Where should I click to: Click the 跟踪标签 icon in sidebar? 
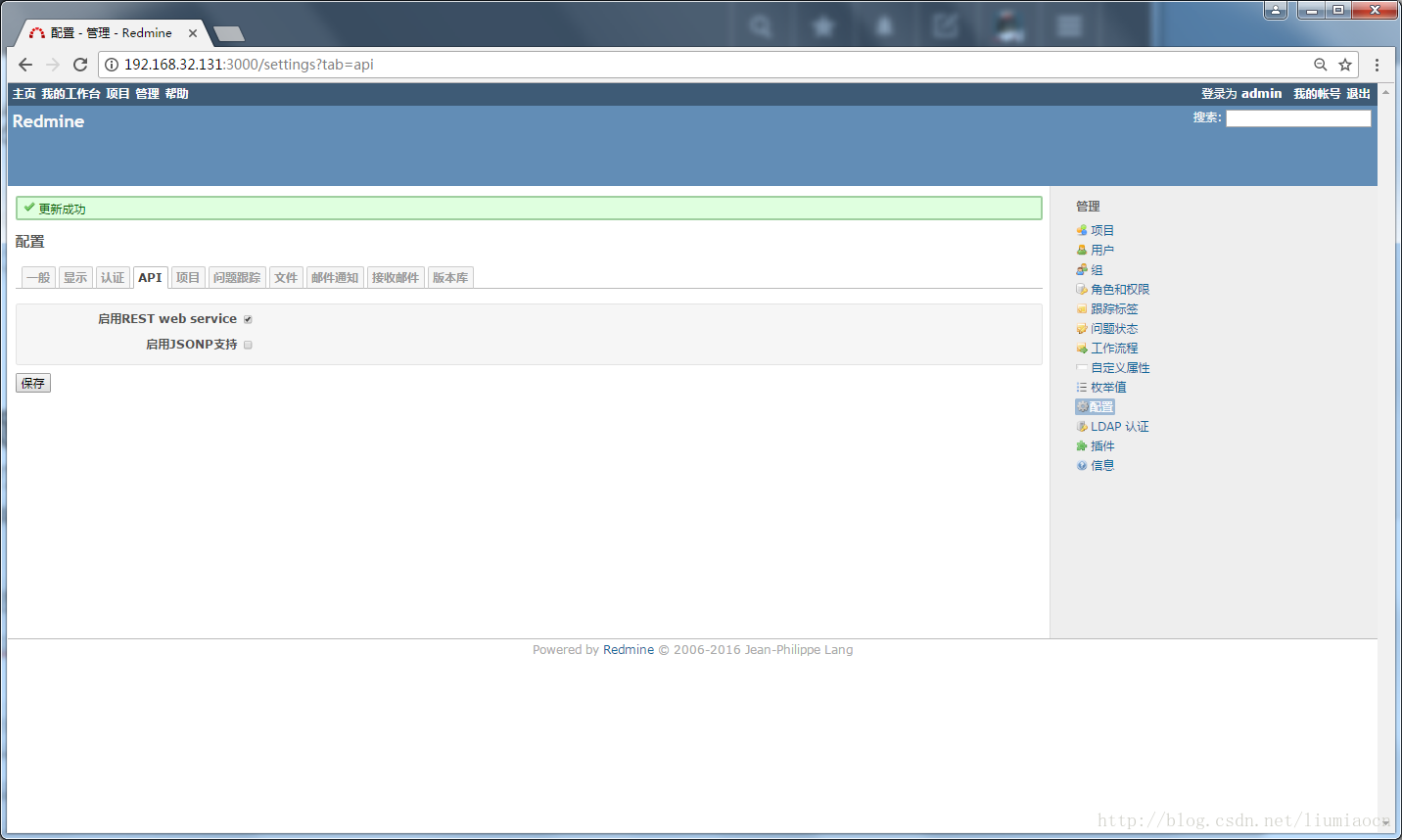tap(1082, 309)
